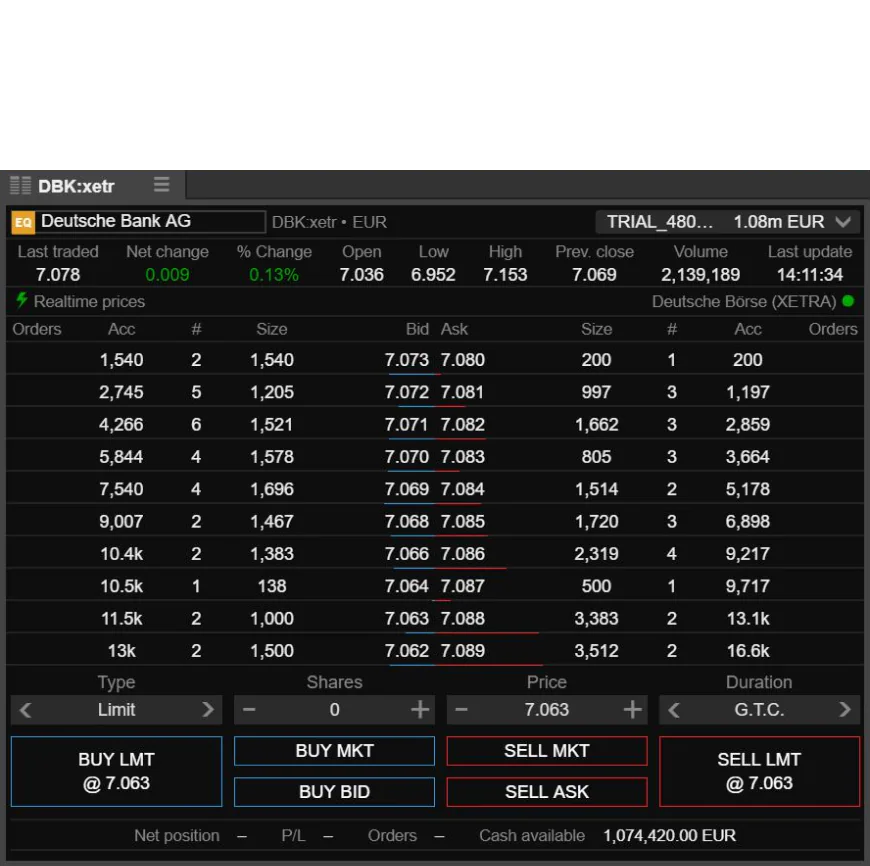Click the Volume value 2,139,189

(x=700, y=275)
